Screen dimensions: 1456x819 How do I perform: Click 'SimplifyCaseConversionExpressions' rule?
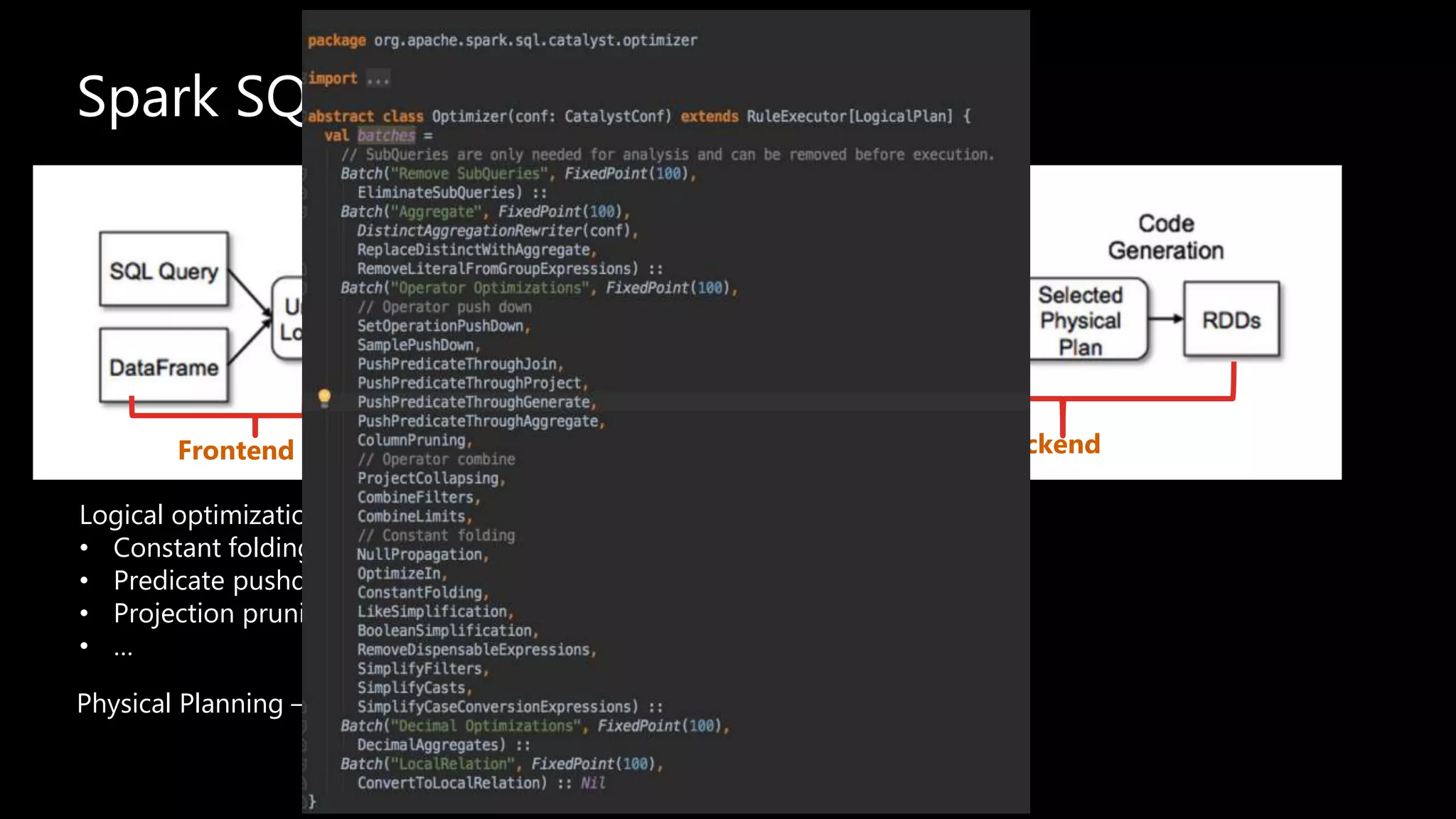click(494, 707)
